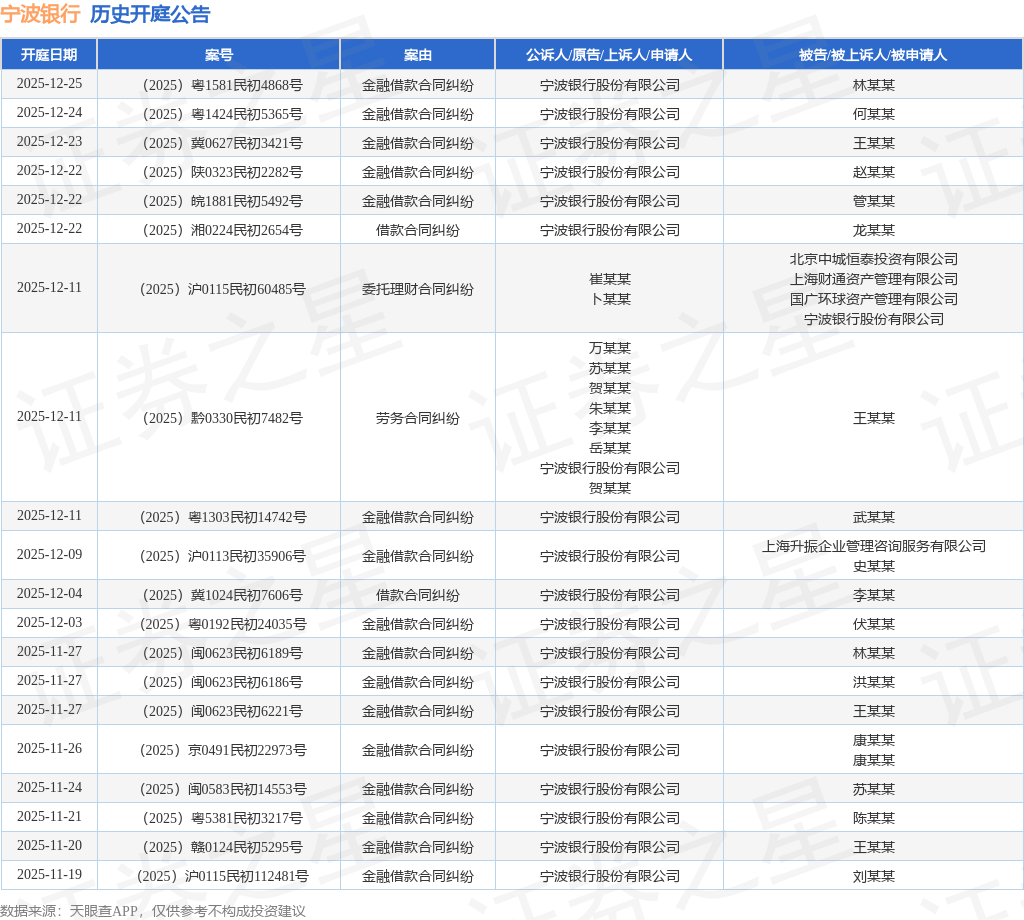Click case number 闽0623民初6186号
Image resolution: width=1024 pixels, height=920 pixels.
pos(223,682)
